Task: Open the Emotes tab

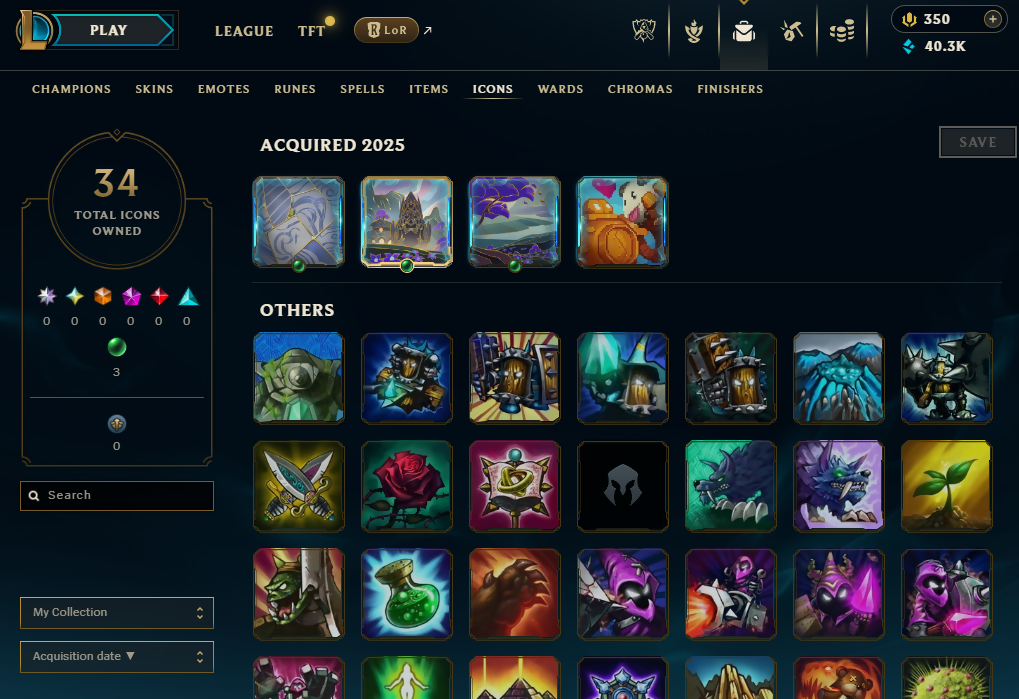Action: pyautogui.click(x=224, y=89)
